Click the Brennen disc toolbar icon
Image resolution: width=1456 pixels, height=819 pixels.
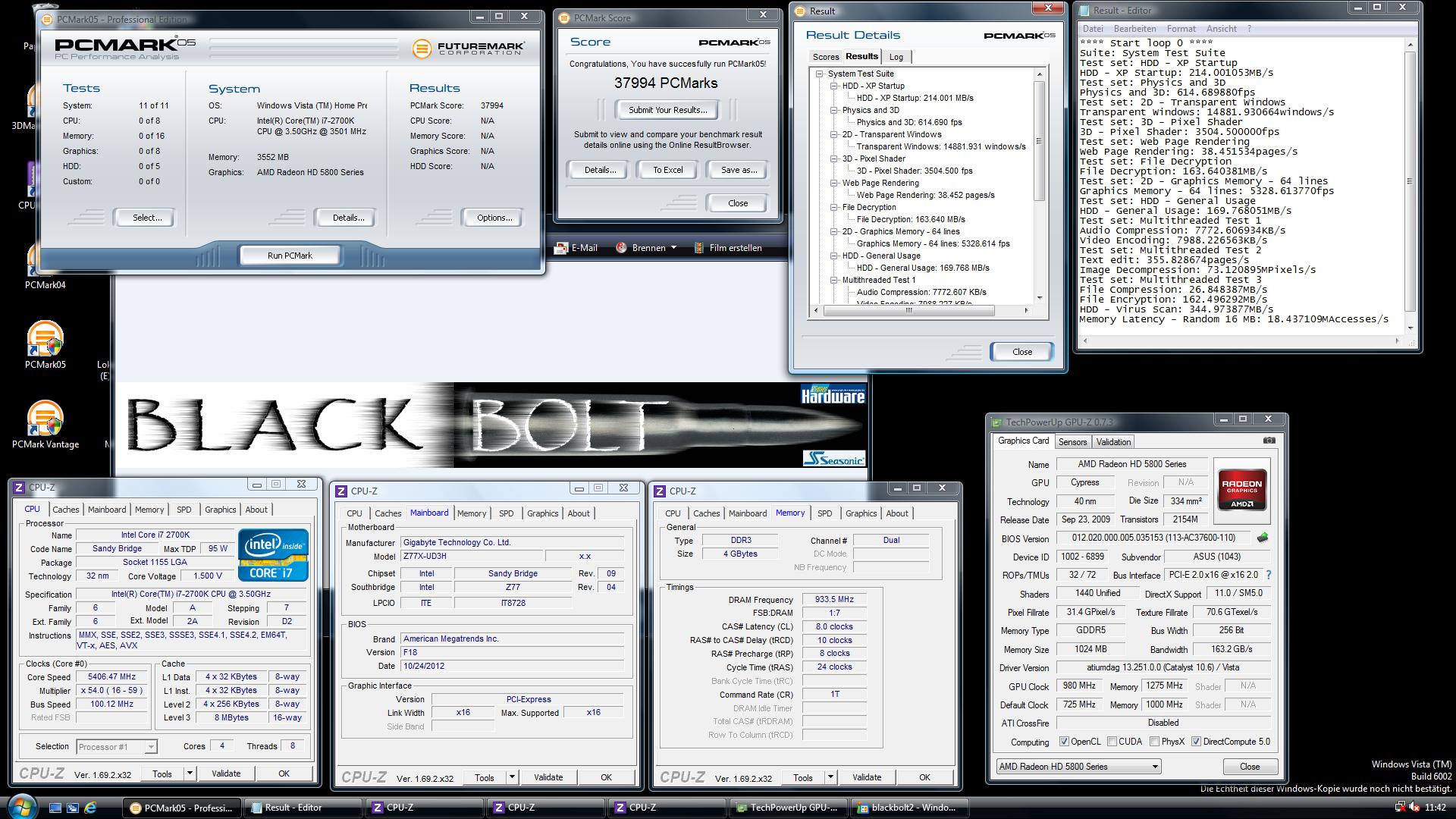tap(621, 248)
